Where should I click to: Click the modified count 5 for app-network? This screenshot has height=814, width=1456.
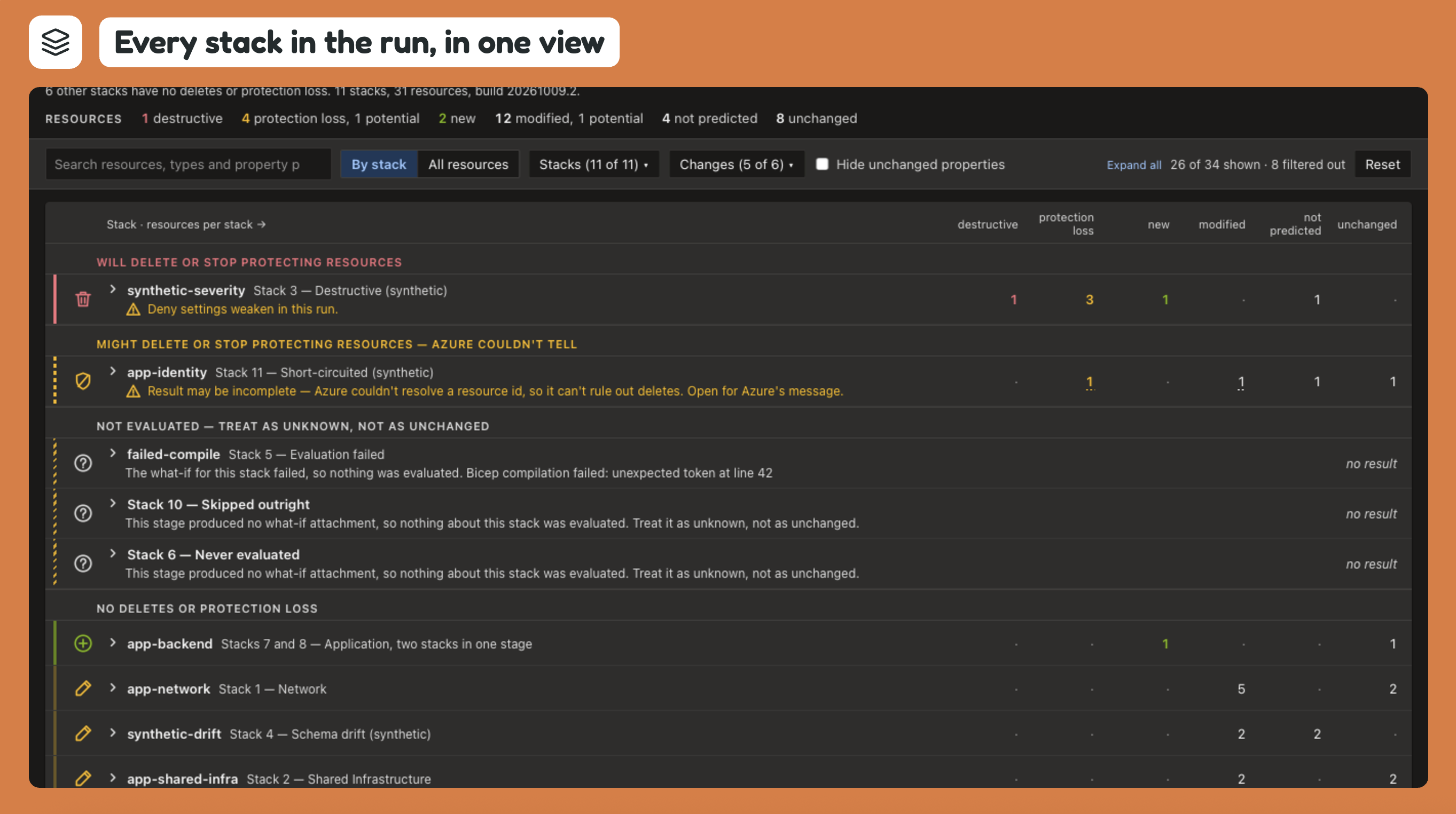(1241, 689)
